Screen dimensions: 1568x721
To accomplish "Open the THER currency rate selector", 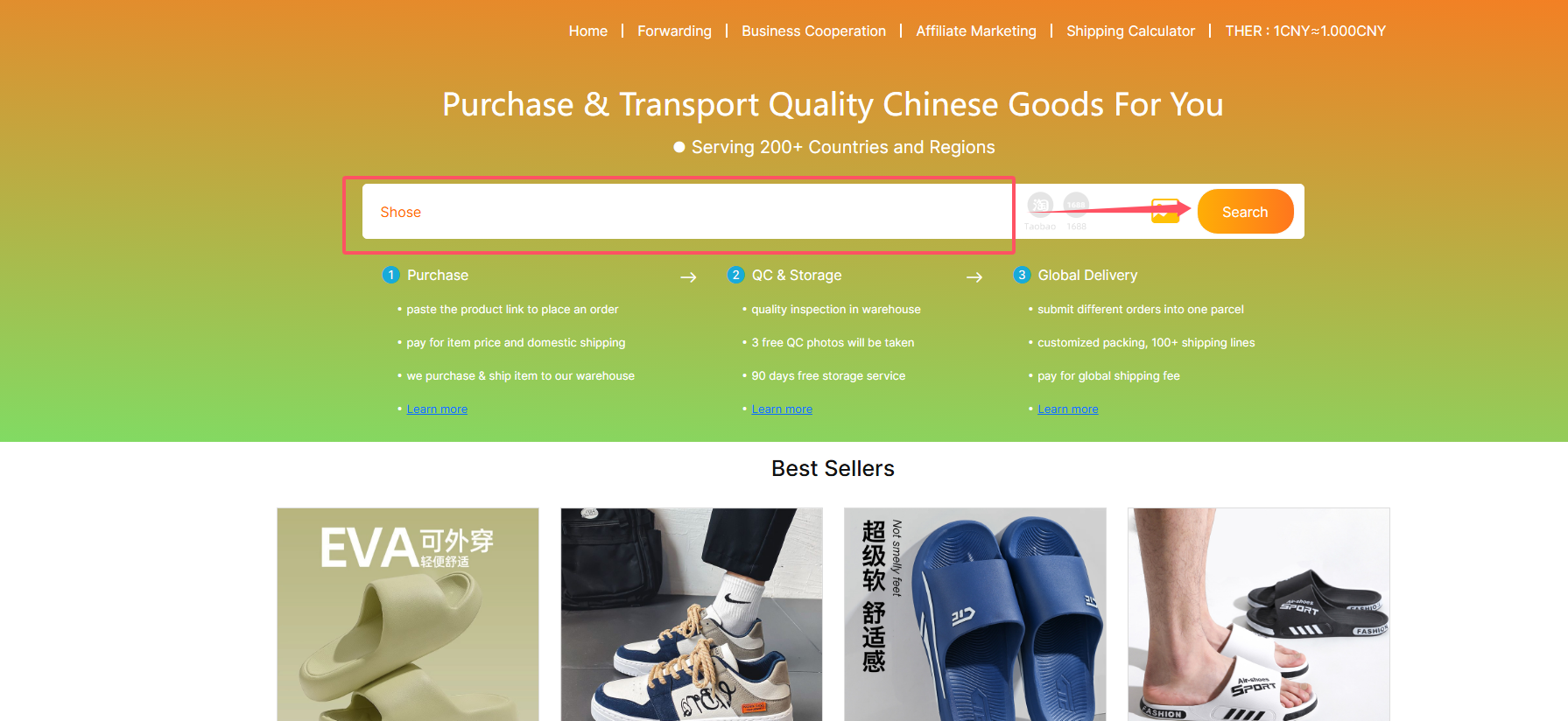I will coord(1305,31).
